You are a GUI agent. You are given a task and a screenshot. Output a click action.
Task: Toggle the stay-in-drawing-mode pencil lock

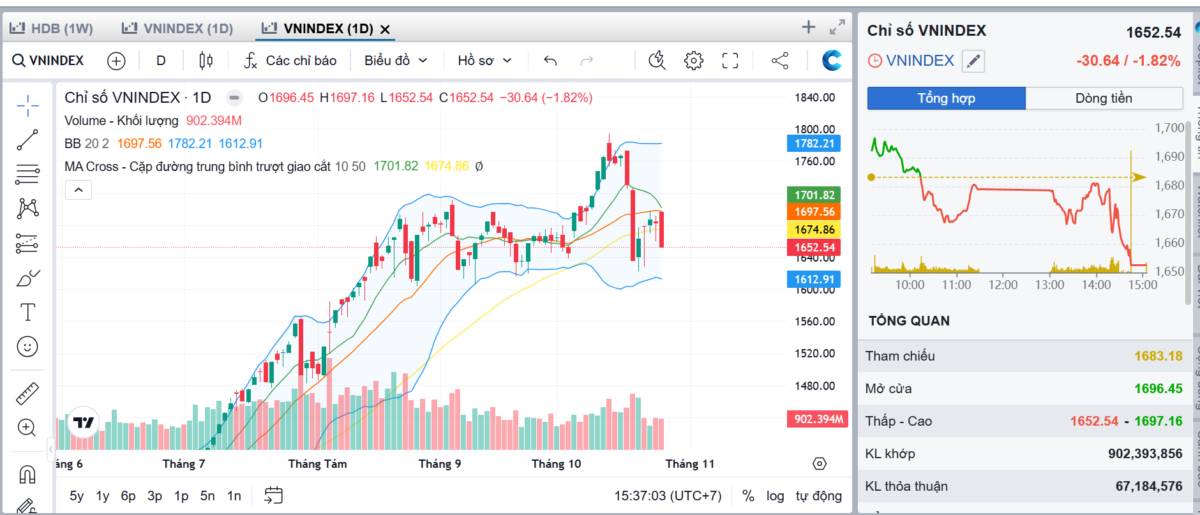tap(28, 506)
